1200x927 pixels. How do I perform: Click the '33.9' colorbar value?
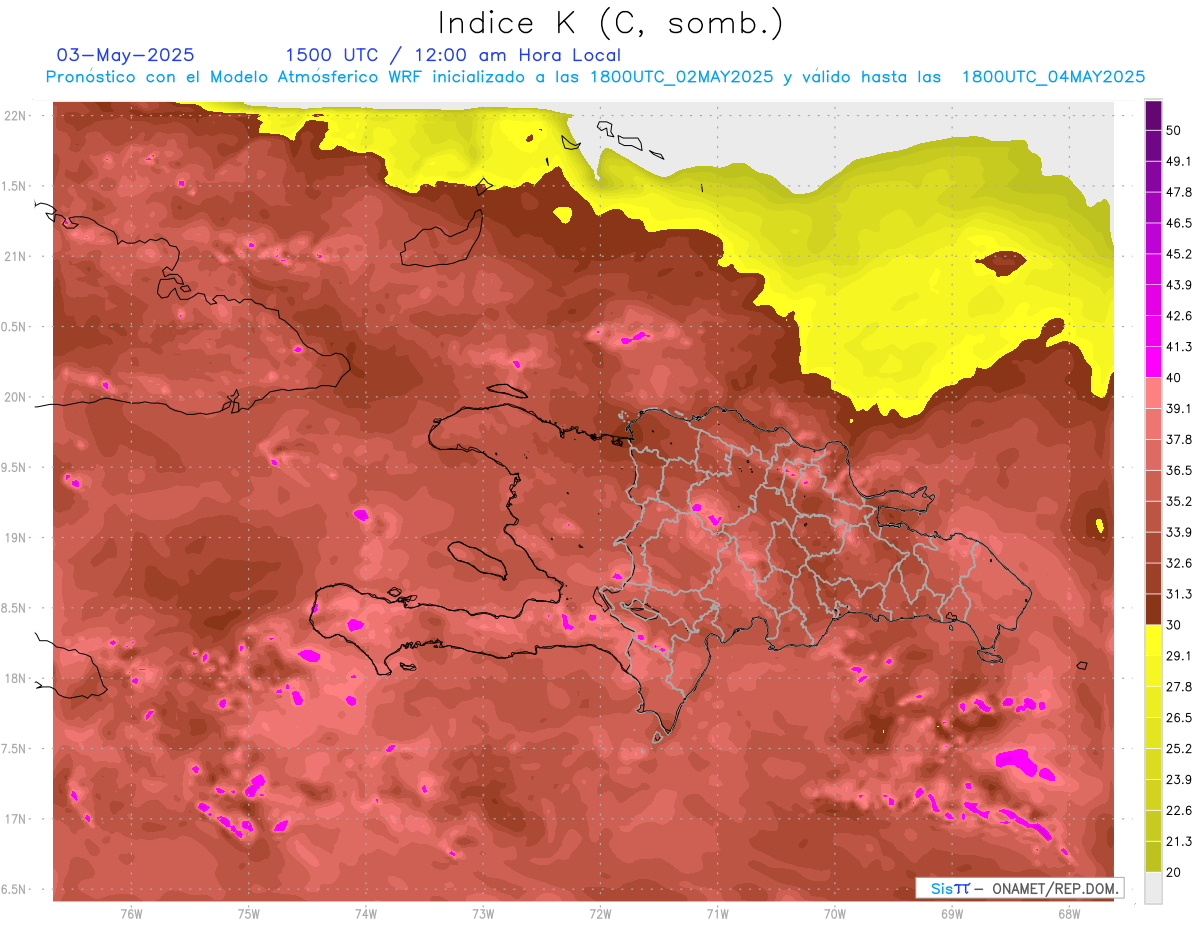click(x=1179, y=532)
